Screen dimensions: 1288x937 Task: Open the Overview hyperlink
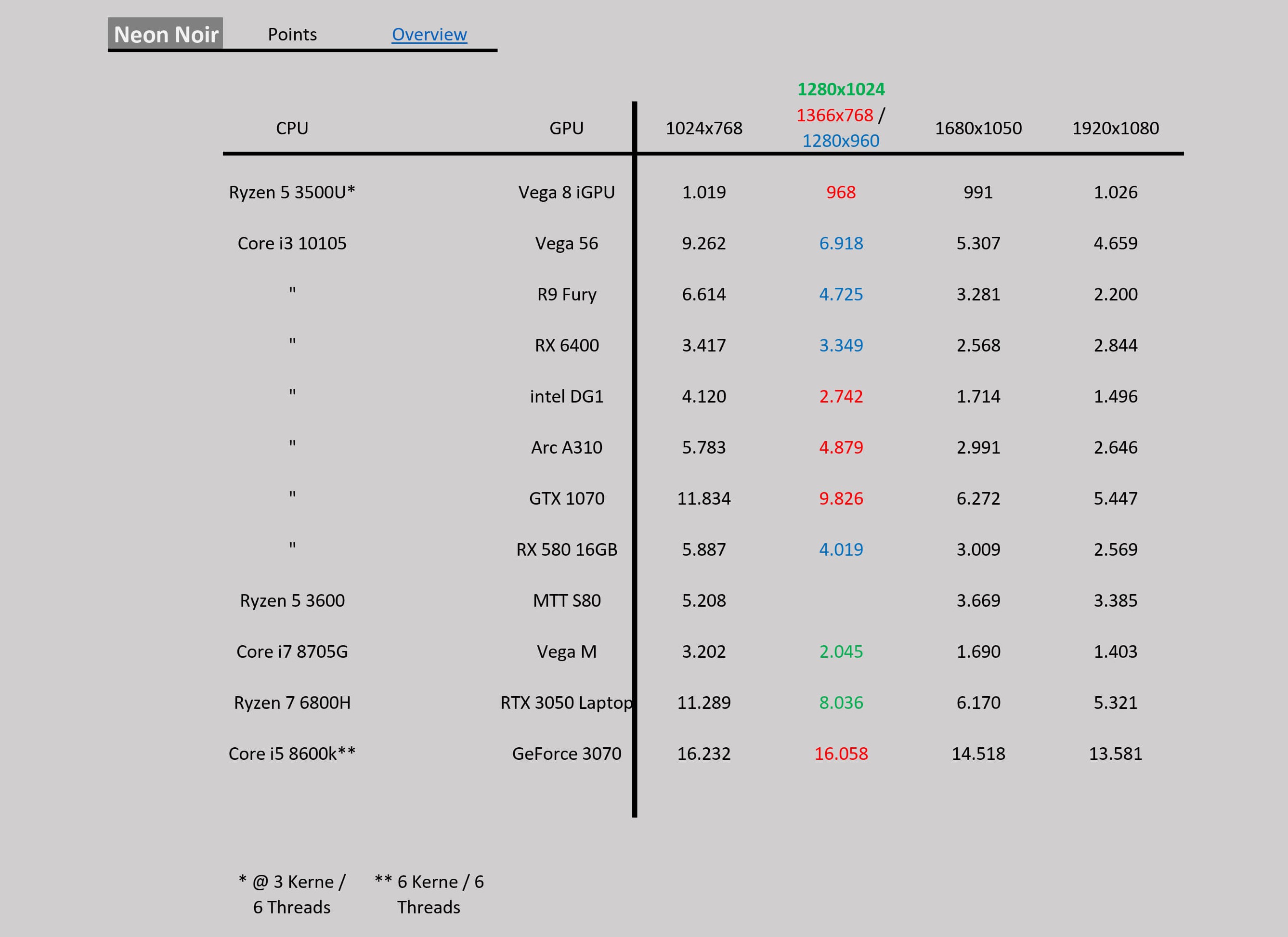click(429, 35)
